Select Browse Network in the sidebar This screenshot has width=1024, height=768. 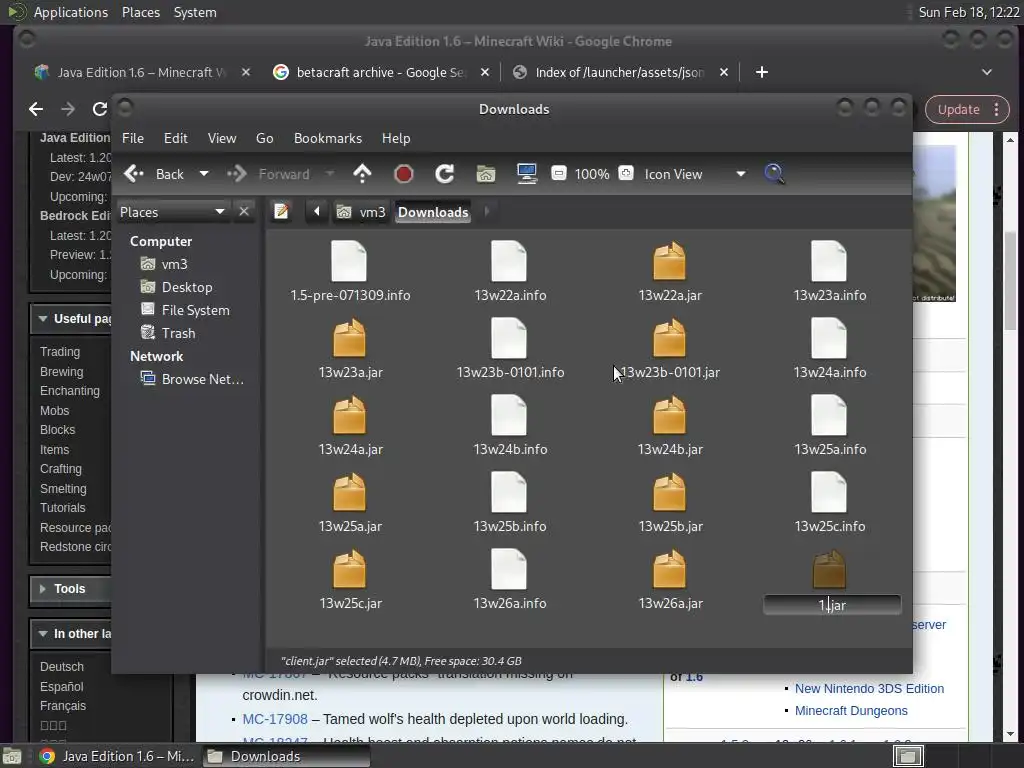tap(192, 379)
